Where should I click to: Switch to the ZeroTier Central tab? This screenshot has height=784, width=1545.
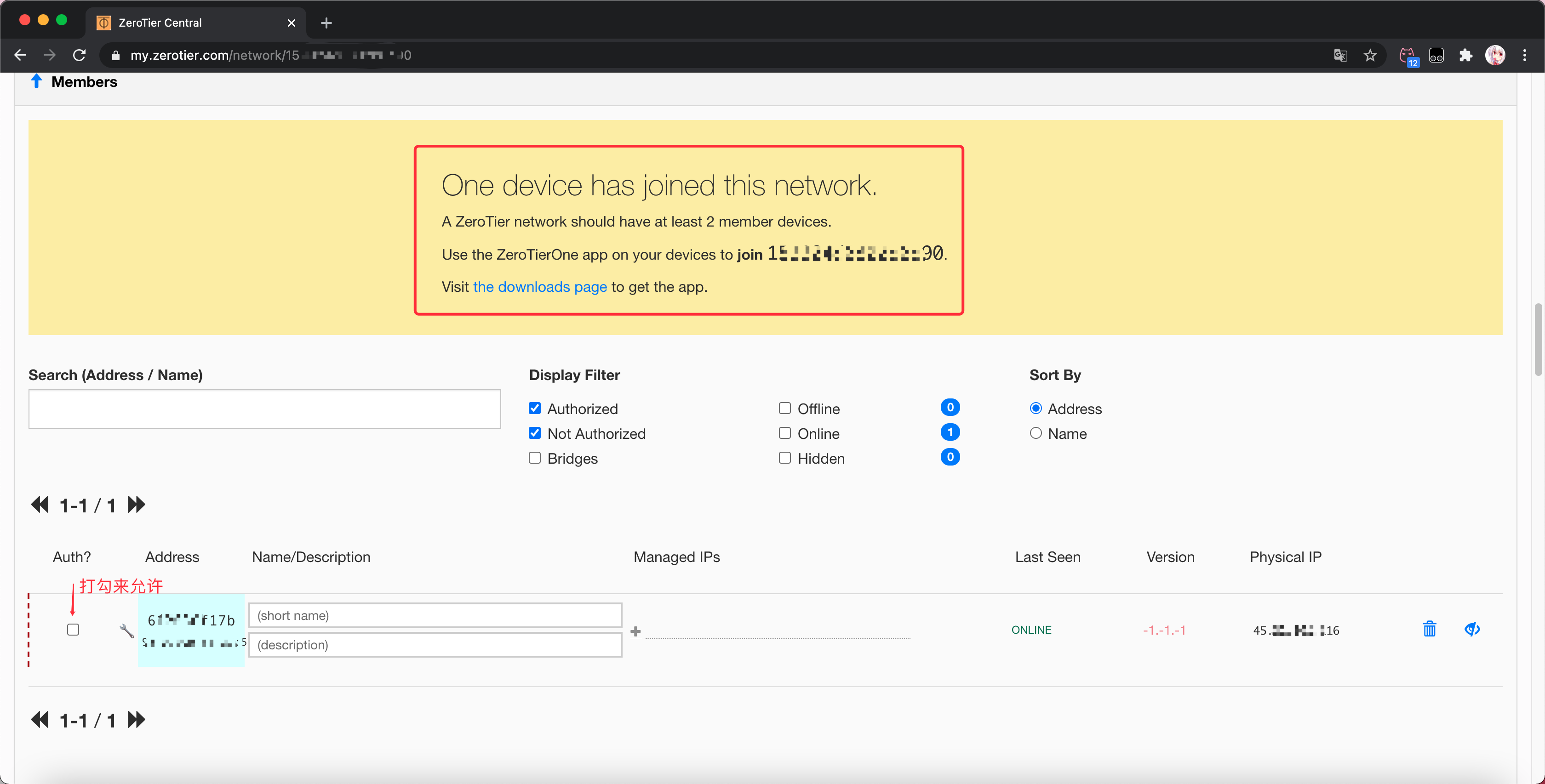click(180, 23)
